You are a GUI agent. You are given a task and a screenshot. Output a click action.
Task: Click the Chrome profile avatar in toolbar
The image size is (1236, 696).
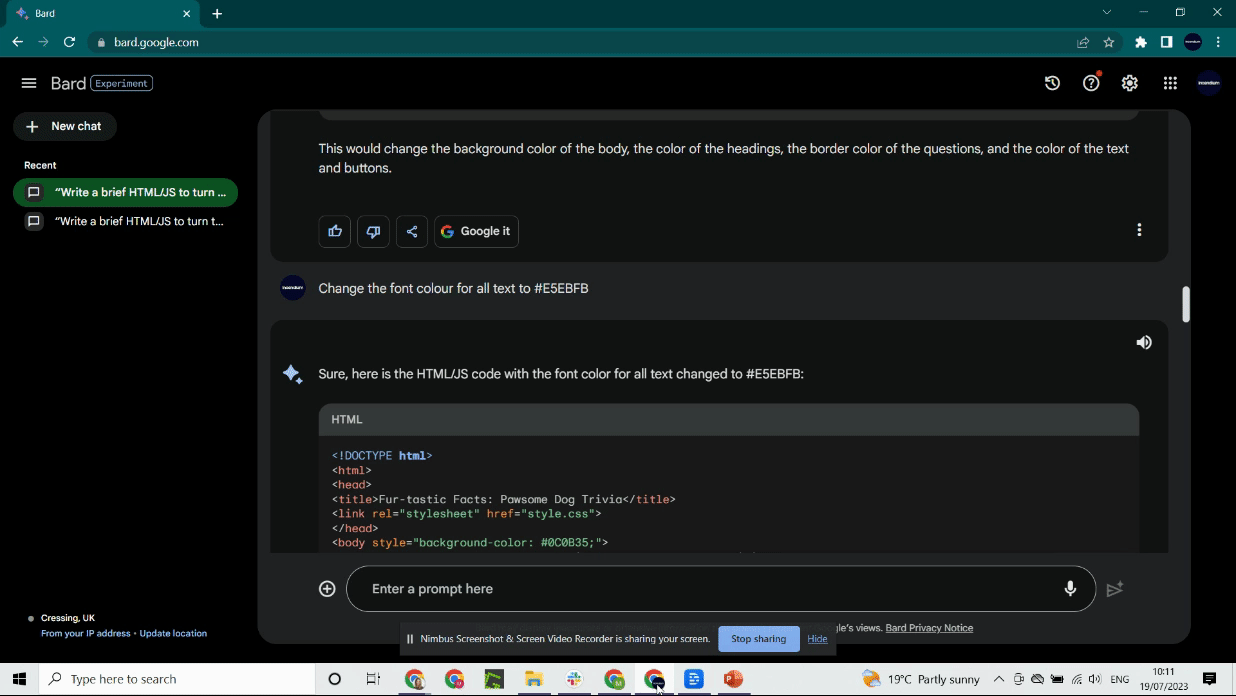(1192, 42)
